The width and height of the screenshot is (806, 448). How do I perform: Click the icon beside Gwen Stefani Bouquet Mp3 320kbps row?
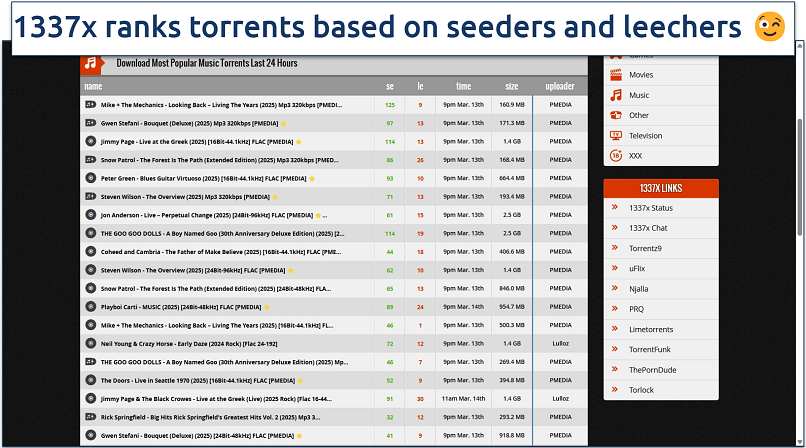(90, 123)
